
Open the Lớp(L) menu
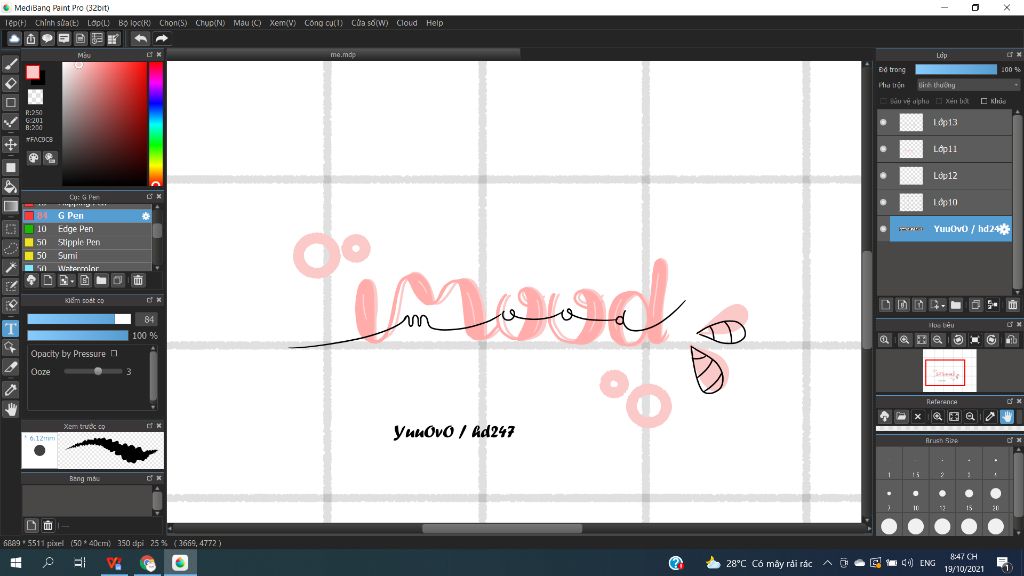pos(99,23)
